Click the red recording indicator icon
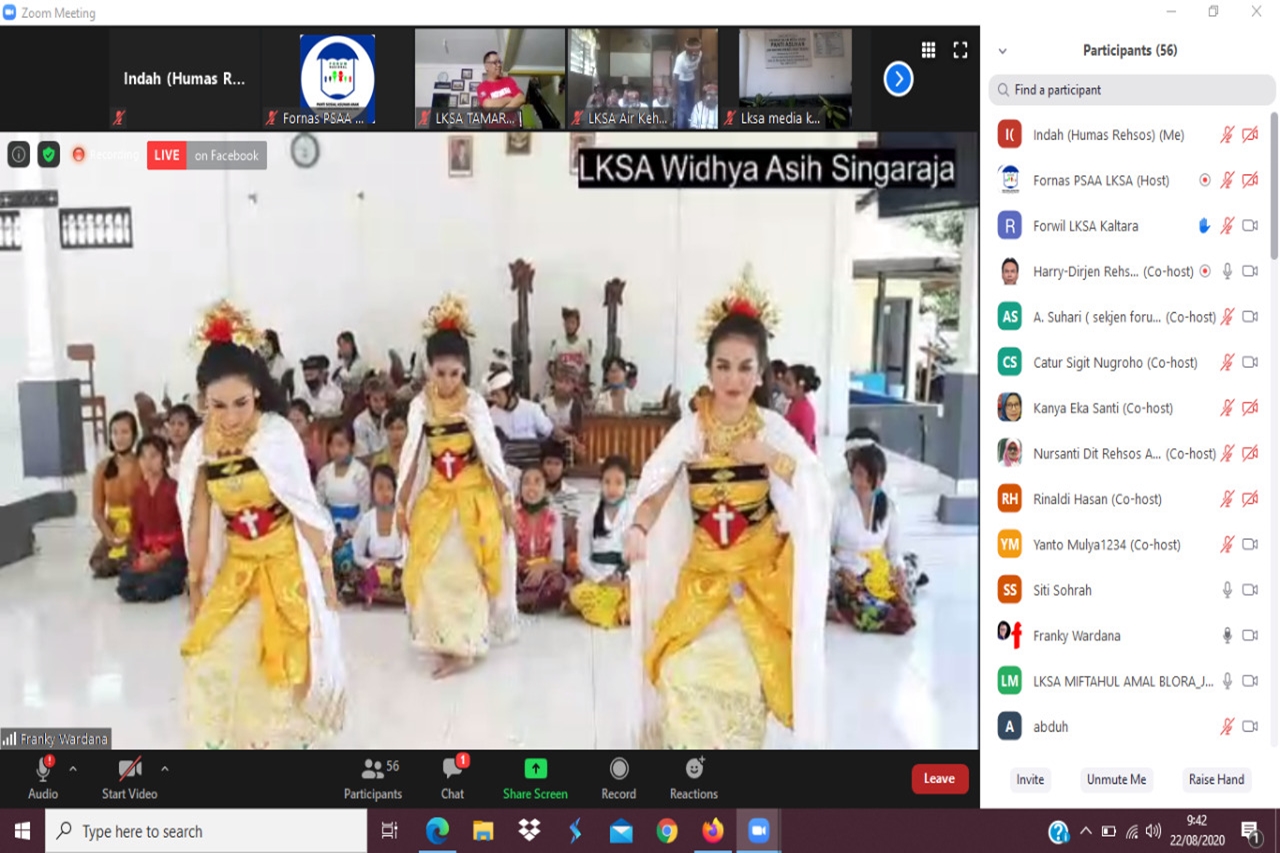The height and width of the screenshot is (853, 1280). [x=78, y=155]
